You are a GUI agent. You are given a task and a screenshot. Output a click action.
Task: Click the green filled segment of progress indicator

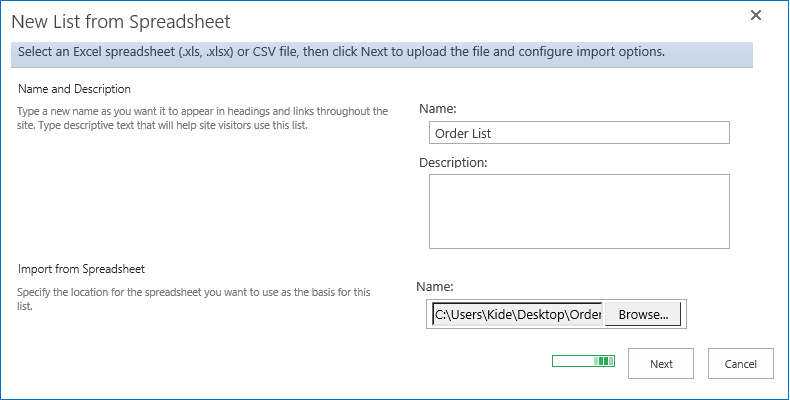[x=604, y=361]
